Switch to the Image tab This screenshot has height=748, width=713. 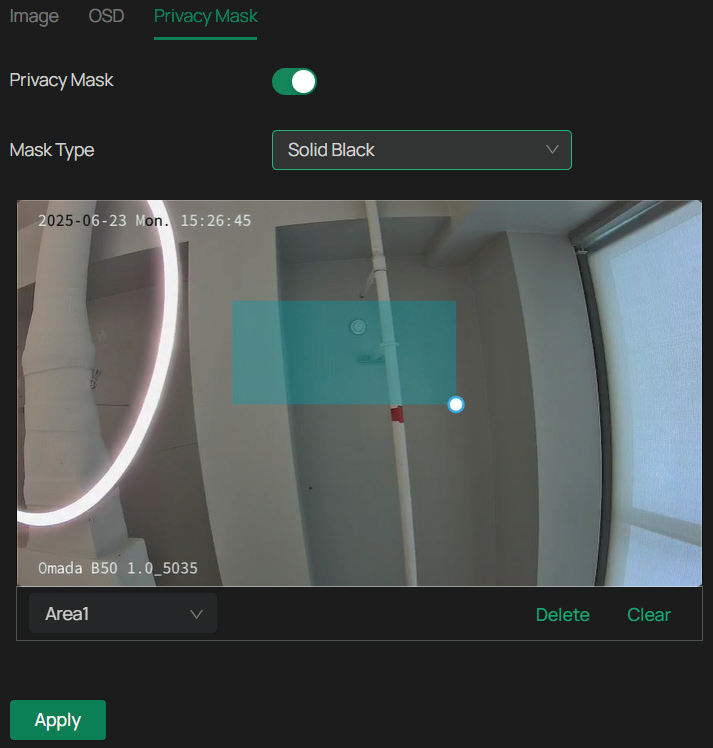(34, 16)
